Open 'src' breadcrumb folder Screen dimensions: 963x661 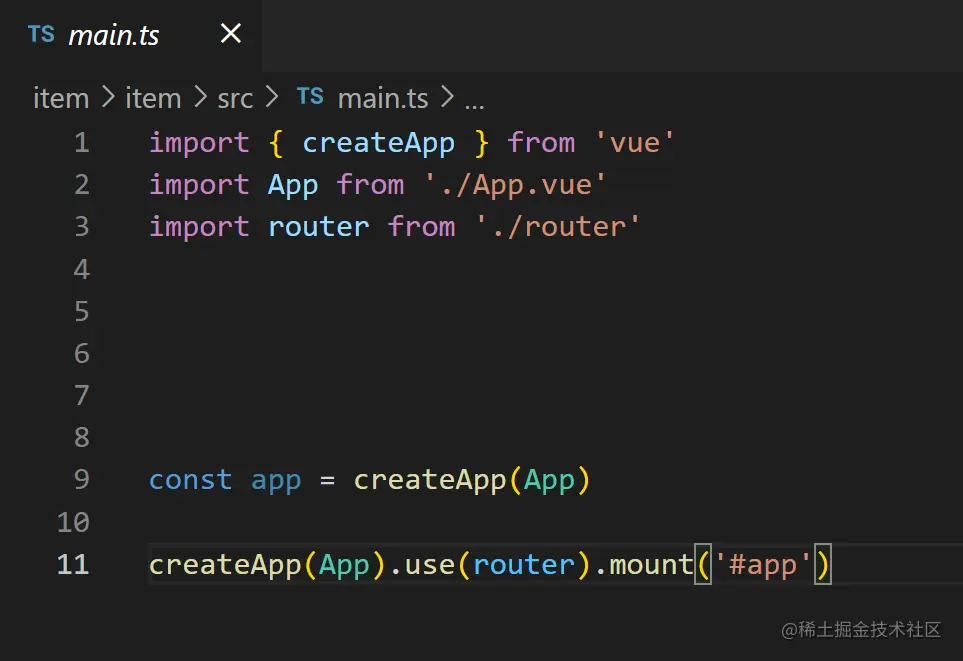(235, 99)
